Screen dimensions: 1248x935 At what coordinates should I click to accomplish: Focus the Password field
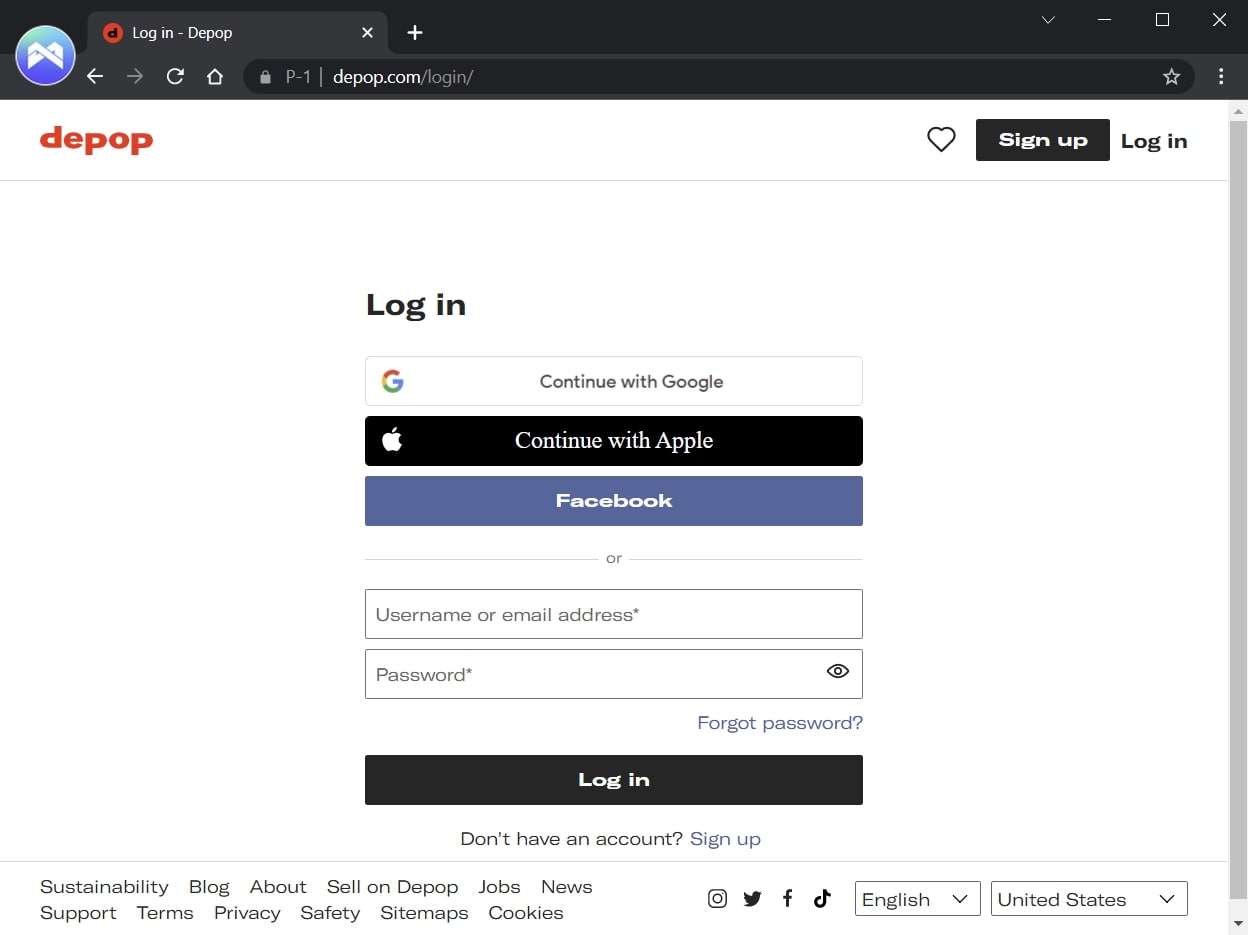pyautogui.click(x=614, y=674)
